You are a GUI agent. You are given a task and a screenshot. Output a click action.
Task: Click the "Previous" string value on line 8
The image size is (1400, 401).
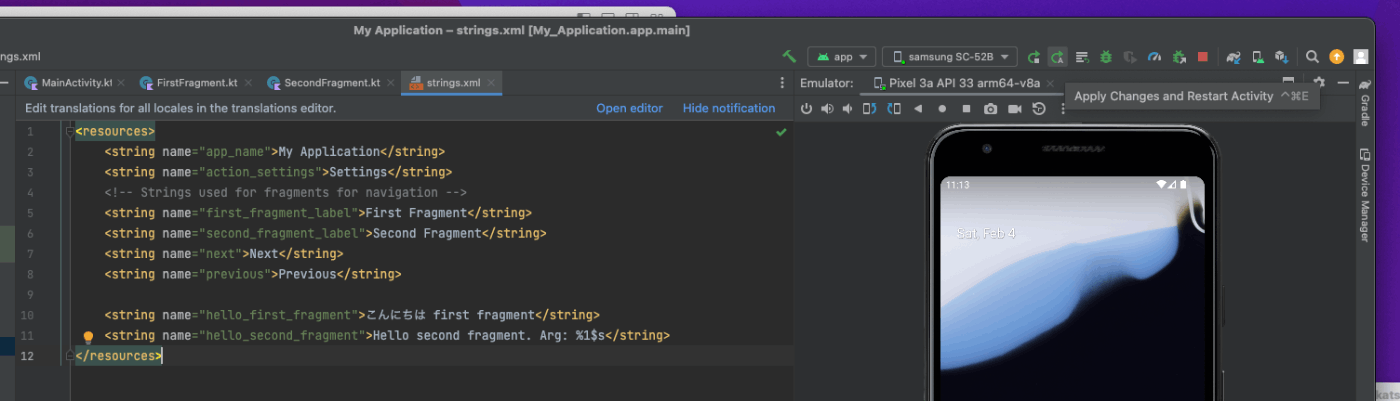(x=308, y=274)
